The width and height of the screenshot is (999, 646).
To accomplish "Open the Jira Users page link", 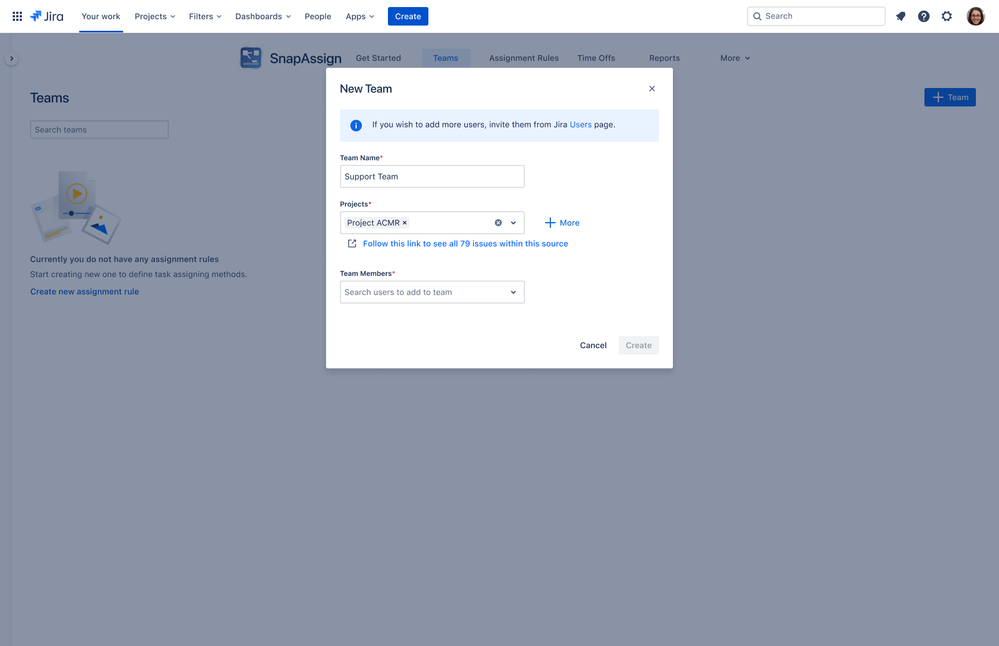I will [x=580, y=125].
